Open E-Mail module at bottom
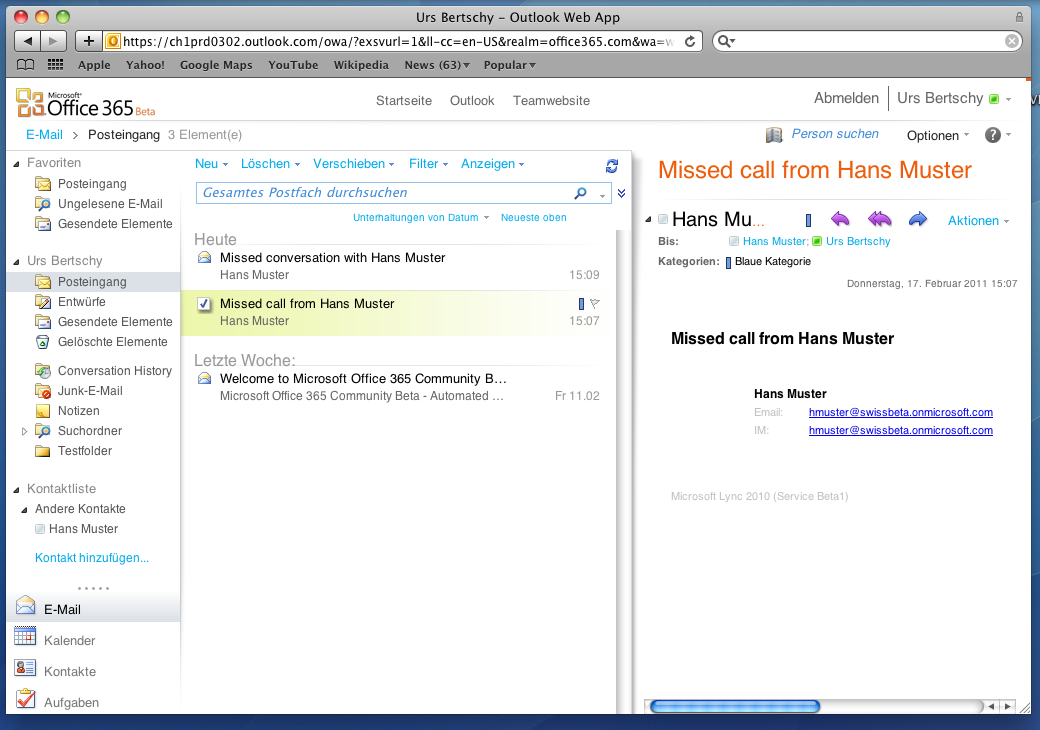The height and width of the screenshot is (730, 1040). (x=94, y=608)
